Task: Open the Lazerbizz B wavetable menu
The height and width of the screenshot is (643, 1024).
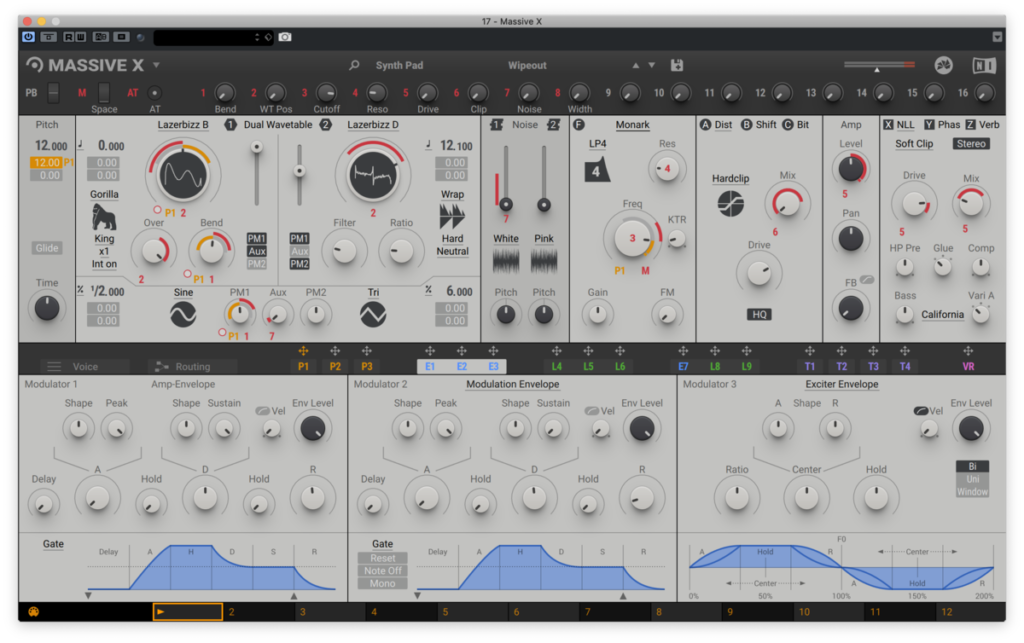Action: click(x=183, y=125)
